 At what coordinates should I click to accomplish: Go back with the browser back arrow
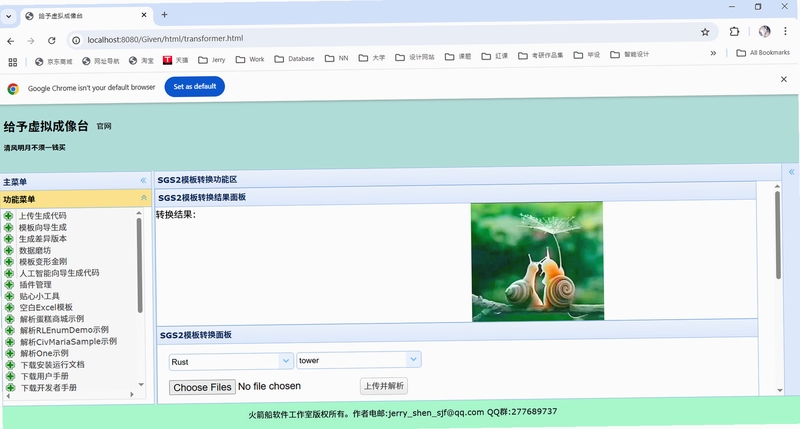click(11, 41)
